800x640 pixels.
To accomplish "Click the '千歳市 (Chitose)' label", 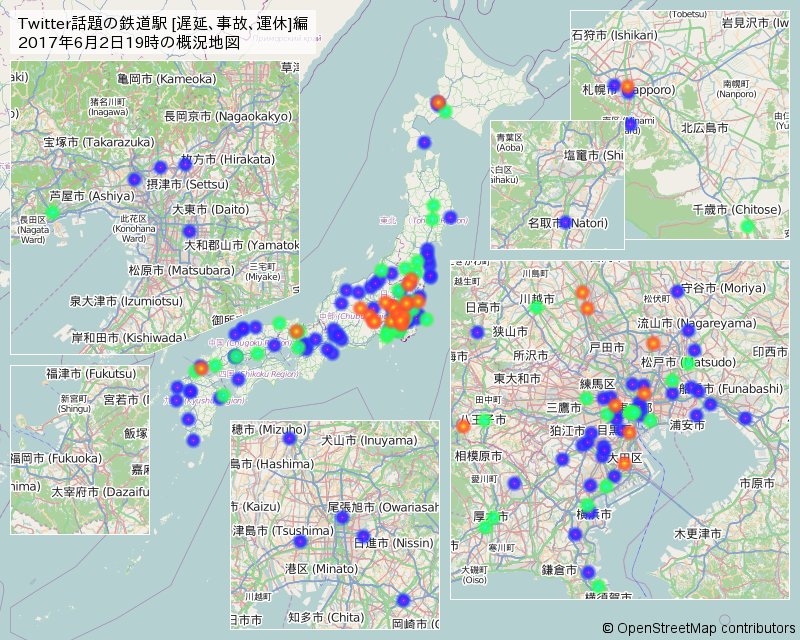I will (x=737, y=209).
